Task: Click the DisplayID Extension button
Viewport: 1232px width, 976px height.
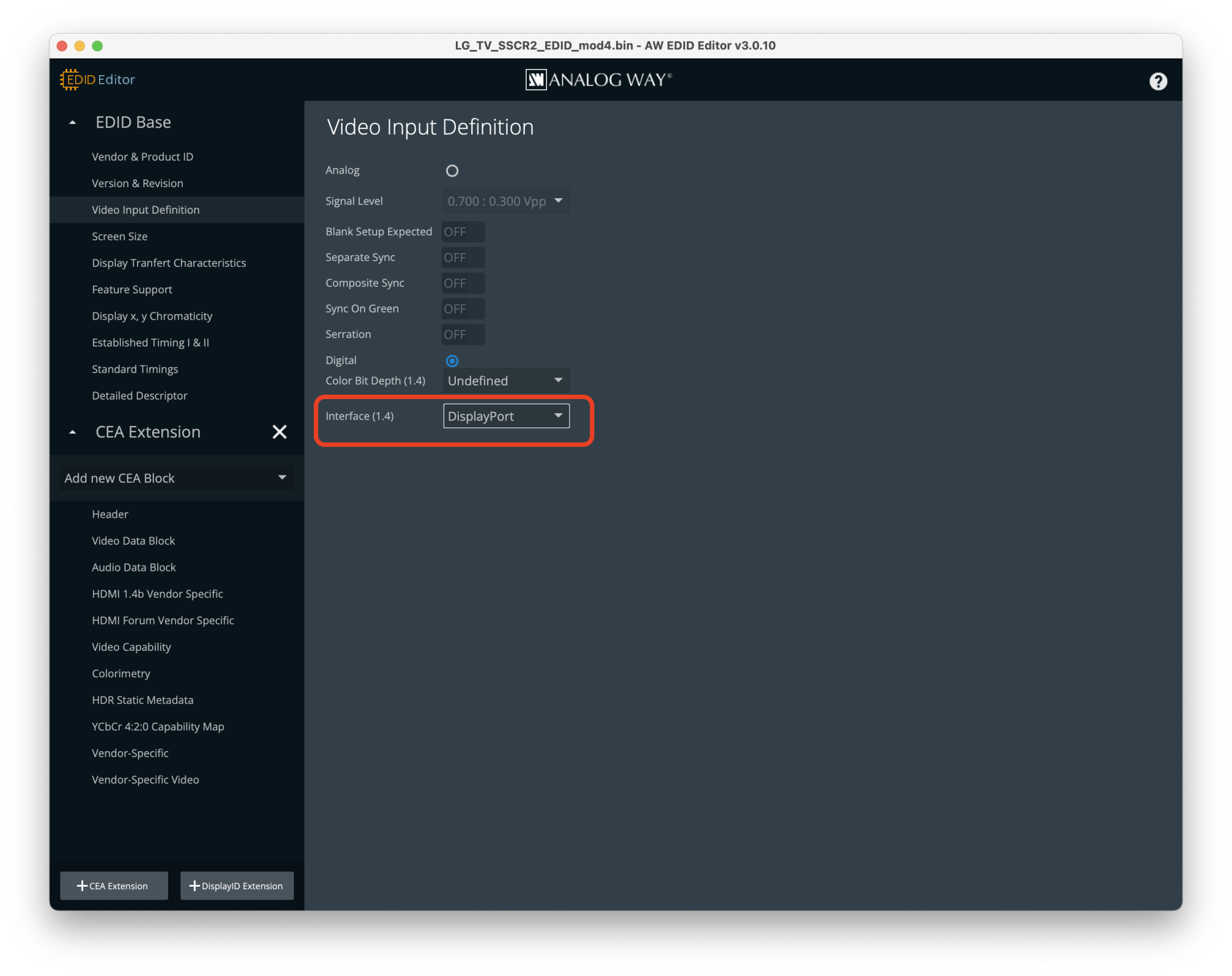Action: (237, 885)
